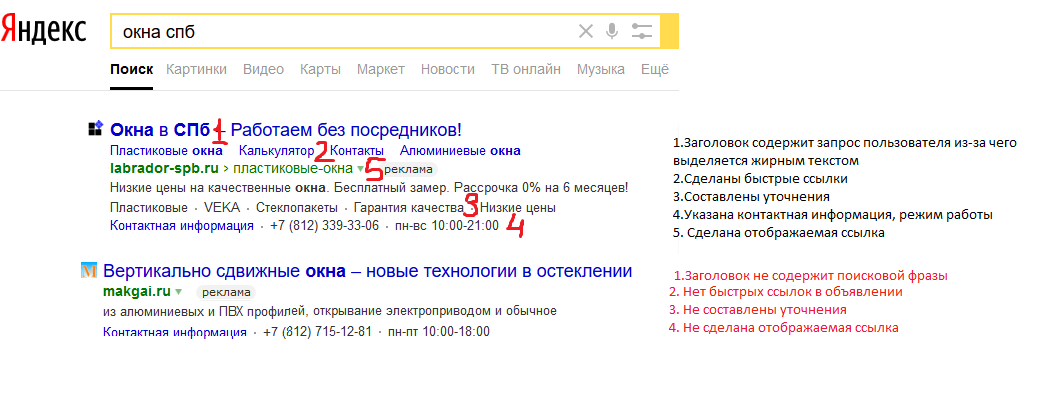Open the Карты tab

(320, 69)
